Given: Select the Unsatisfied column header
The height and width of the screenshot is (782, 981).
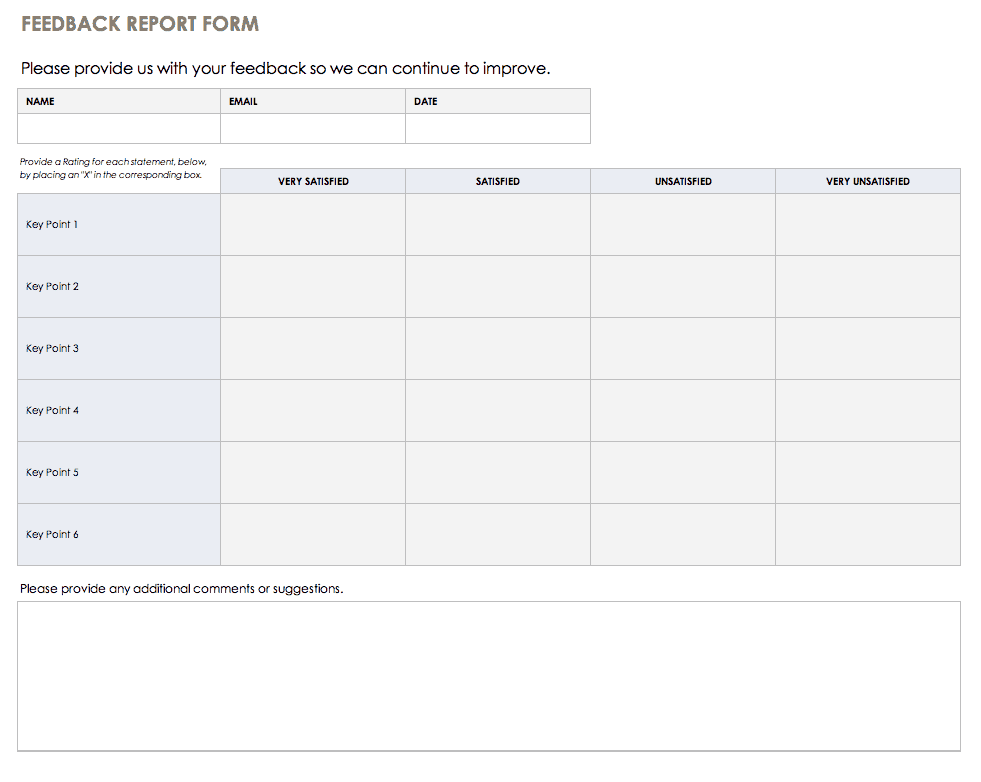Looking at the screenshot, I should [682, 181].
